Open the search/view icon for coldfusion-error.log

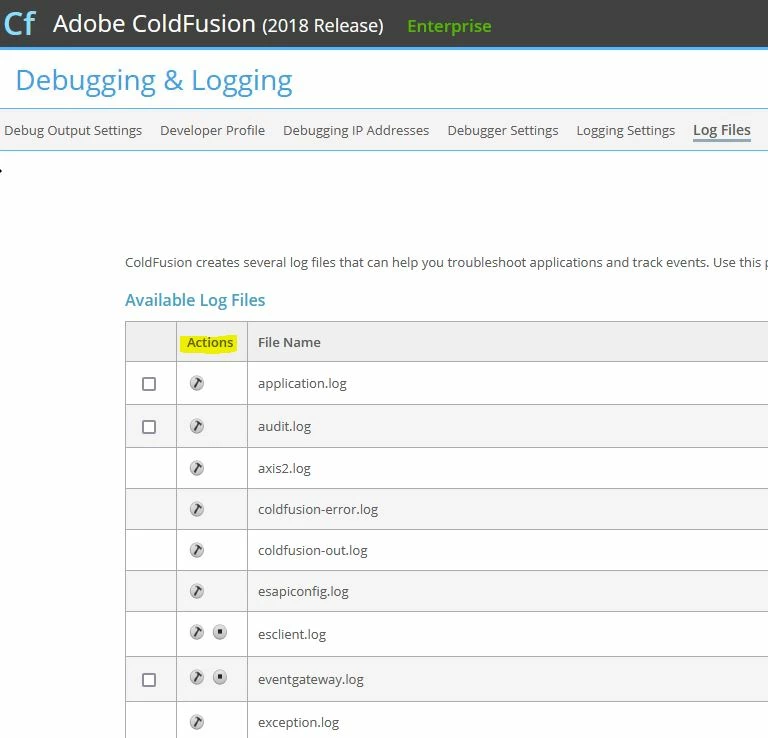pos(197,509)
